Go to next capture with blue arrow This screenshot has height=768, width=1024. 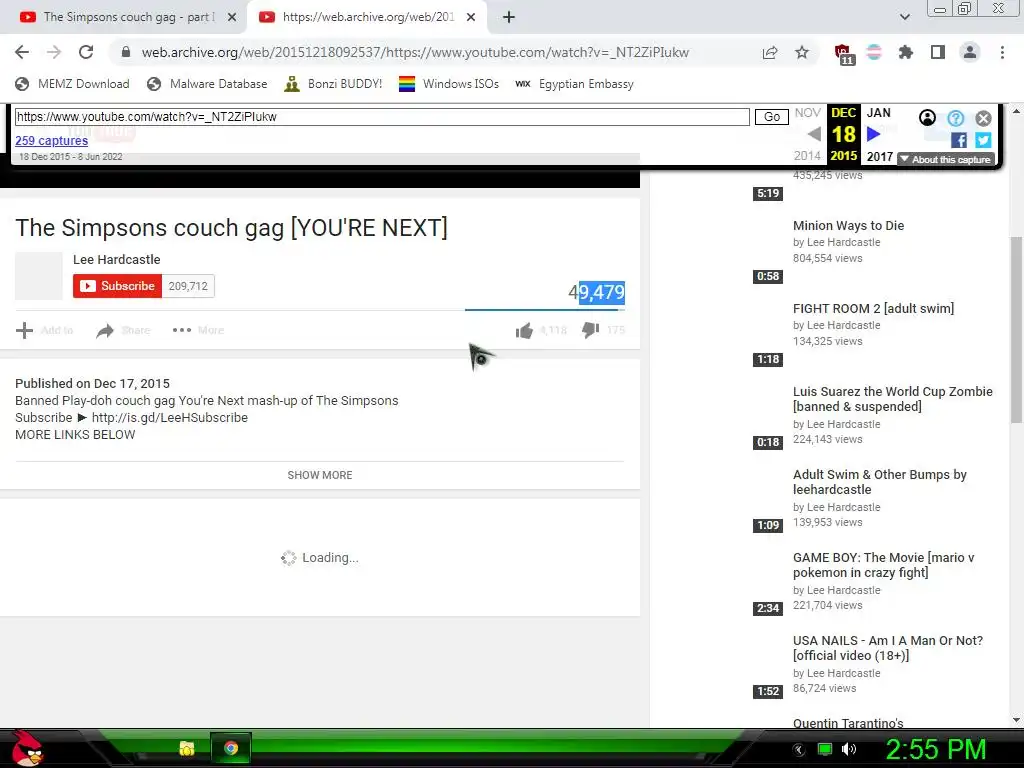(874, 134)
